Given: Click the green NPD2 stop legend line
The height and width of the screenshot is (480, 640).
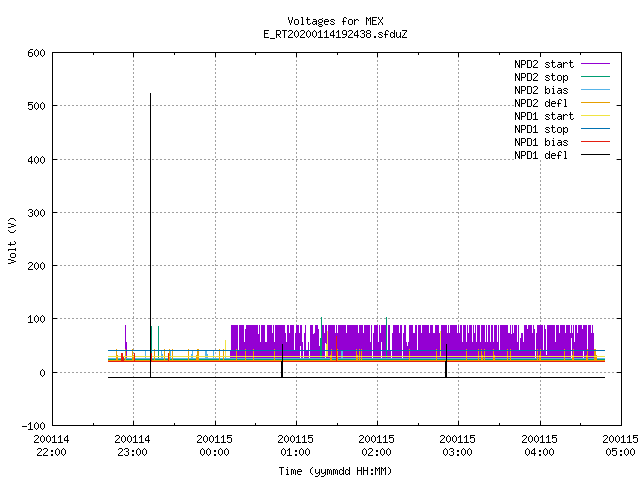Looking at the screenshot, I should [x=596, y=77].
